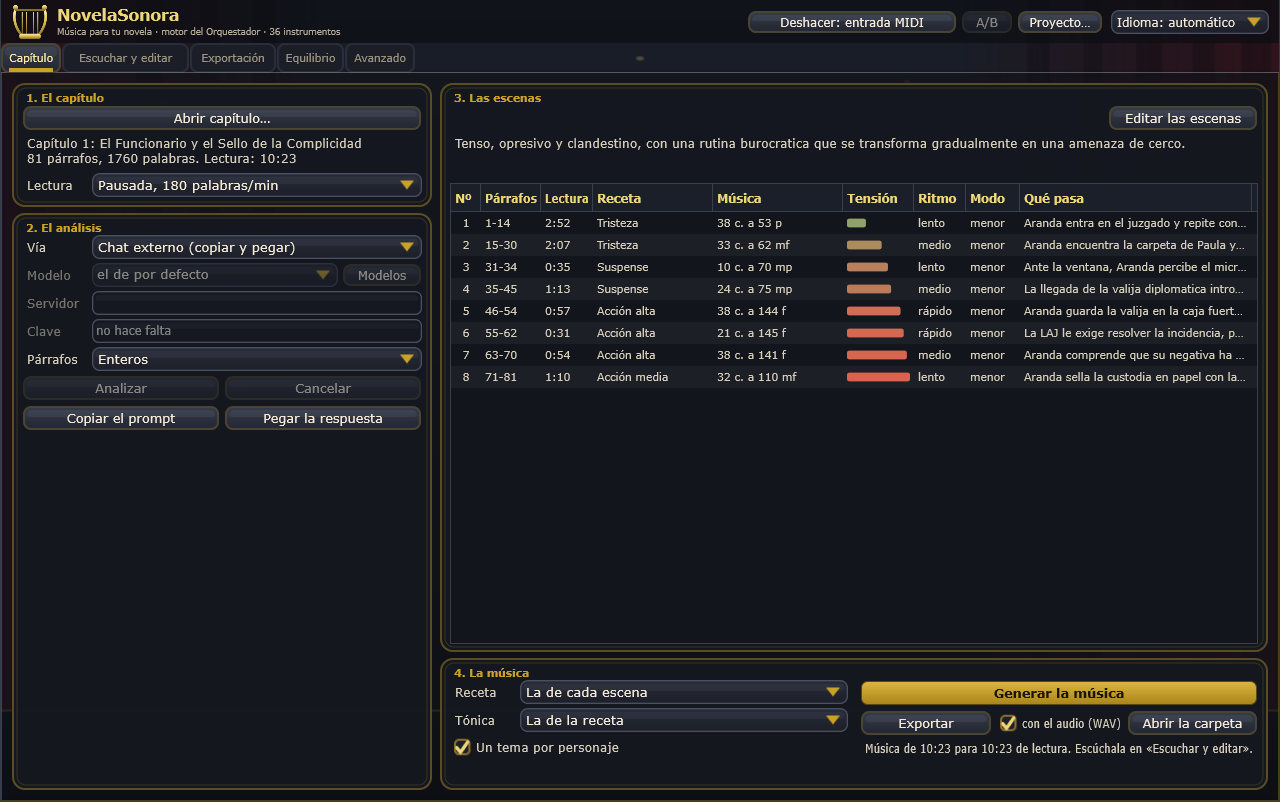Expand the Tónica dropdown
The width and height of the screenshot is (1280, 802).
pyautogui.click(x=684, y=720)
